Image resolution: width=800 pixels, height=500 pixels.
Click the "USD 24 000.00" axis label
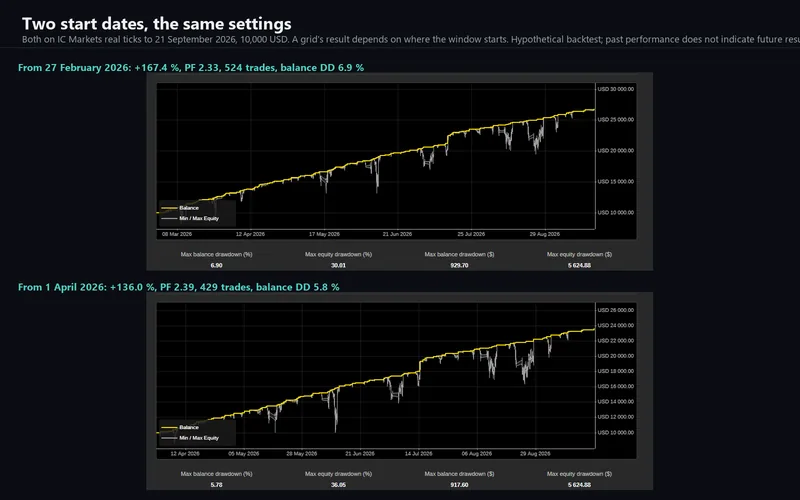click(x=616, y=325)
